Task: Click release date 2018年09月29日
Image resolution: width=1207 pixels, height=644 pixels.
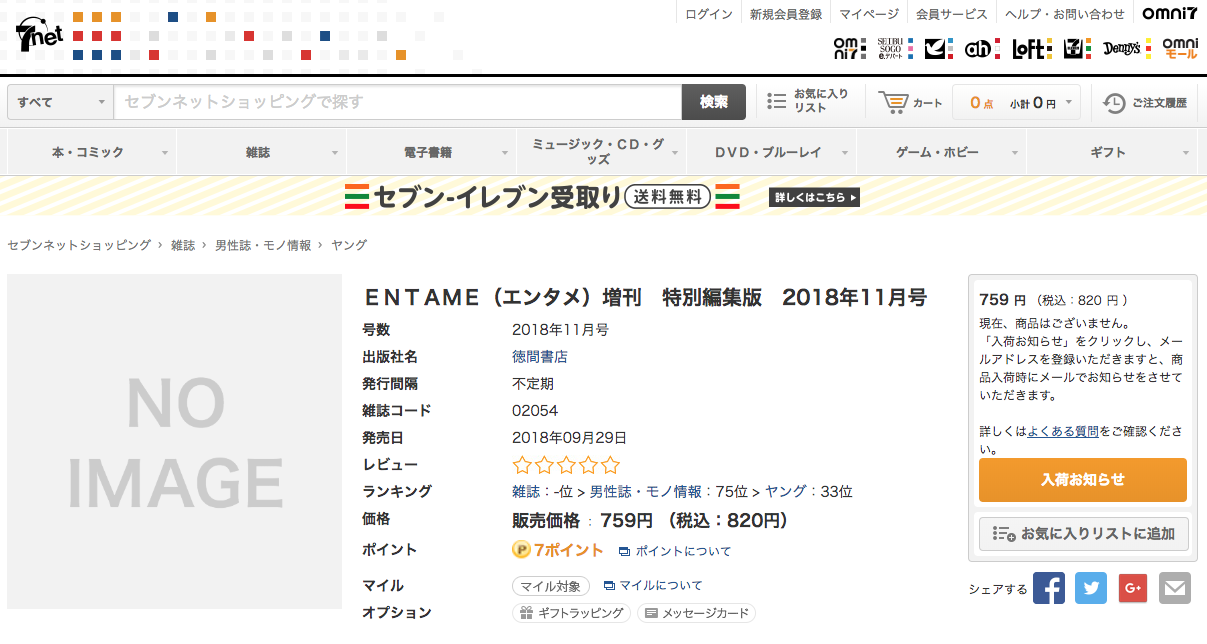Action: [570, 438]
